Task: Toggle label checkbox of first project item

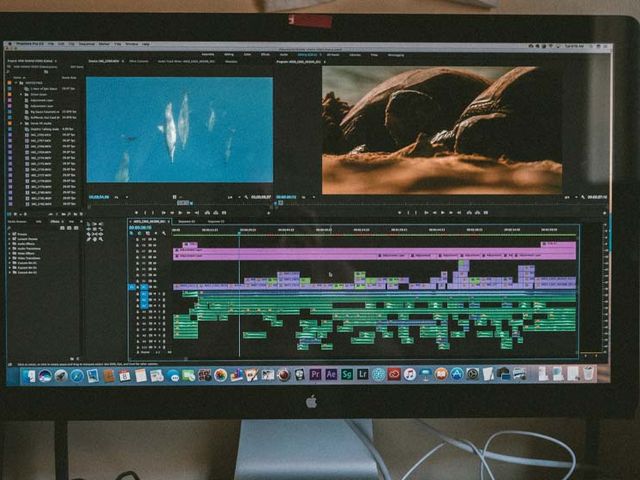Action: pos(9,82)
